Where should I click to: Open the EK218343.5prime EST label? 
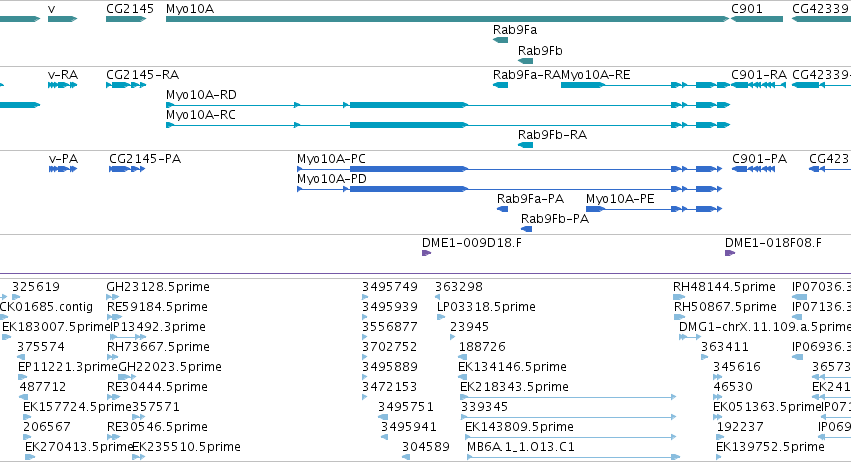[515, 387]
